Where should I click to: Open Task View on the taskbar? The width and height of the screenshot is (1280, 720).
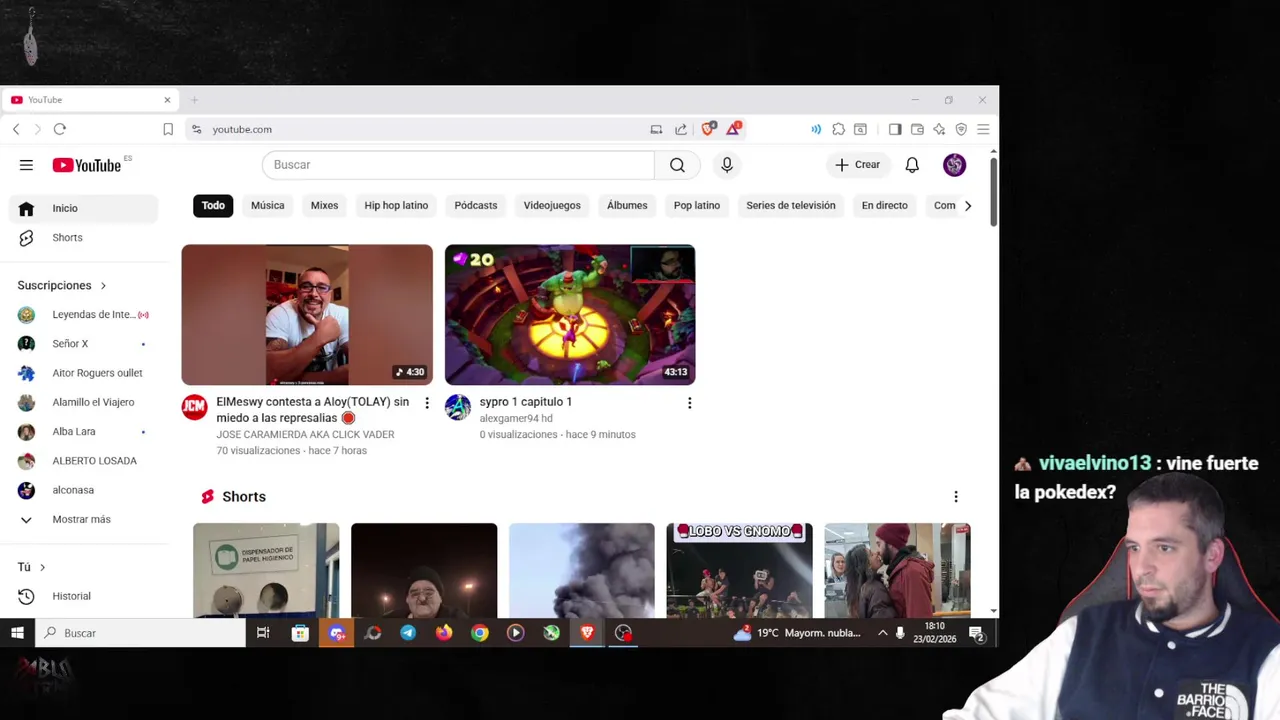click(263, 633)
